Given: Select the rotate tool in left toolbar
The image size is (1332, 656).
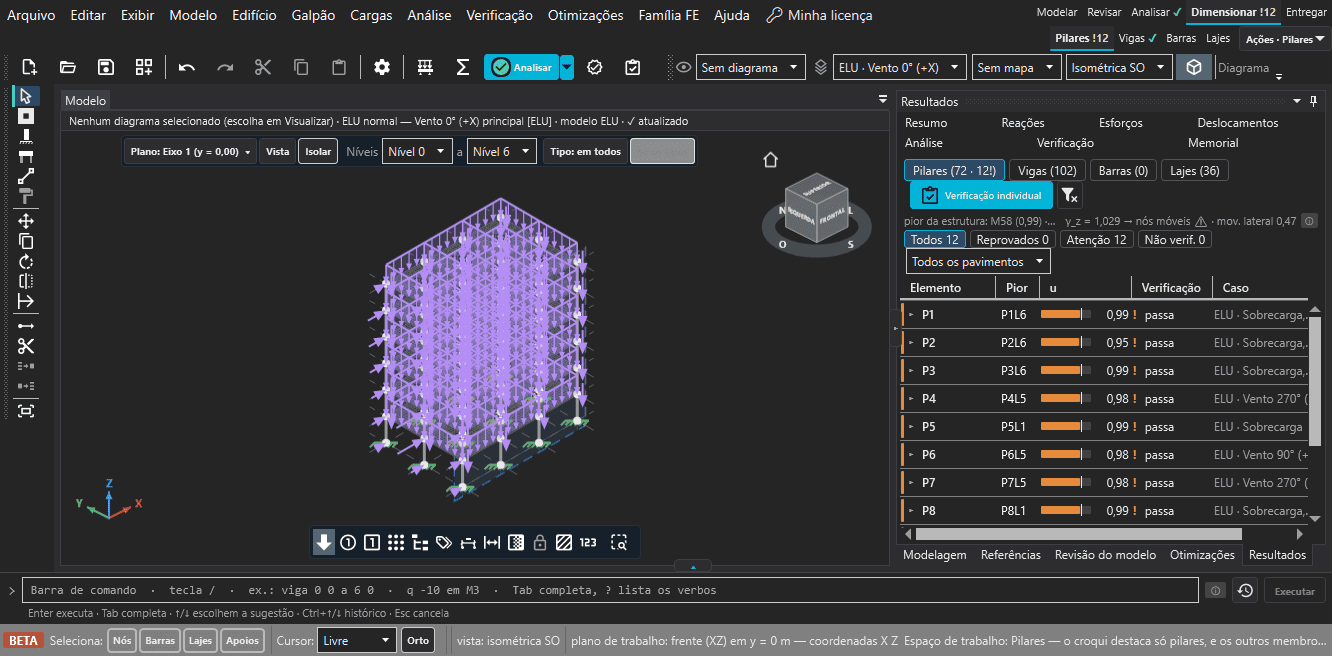Looking at the screenshot, I should (26, 261).
